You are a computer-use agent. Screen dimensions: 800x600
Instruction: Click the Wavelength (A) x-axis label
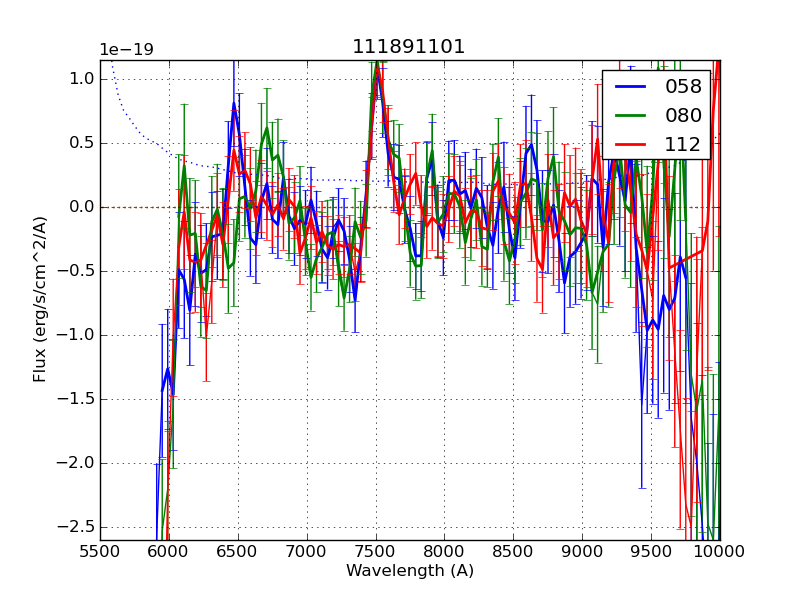pyautogui.click(x=410, y=571)
